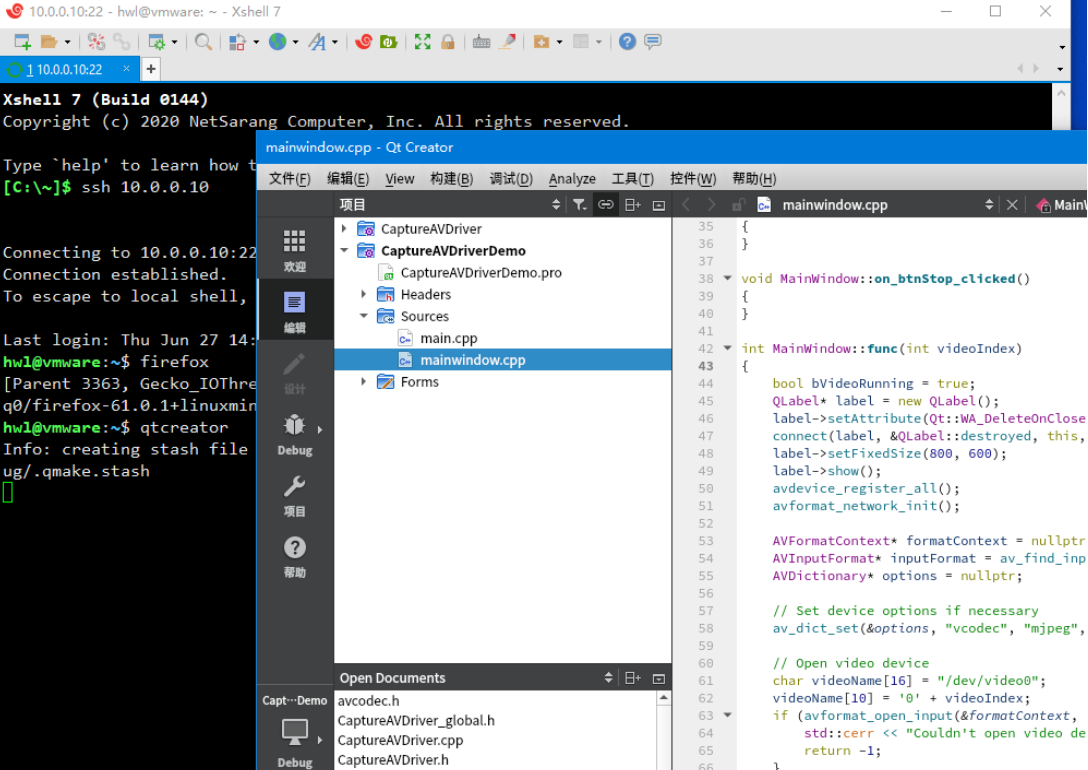Click the keyboard Key Mapping icon in Xshell
The image size is (1088, 770).
point(482,42)
